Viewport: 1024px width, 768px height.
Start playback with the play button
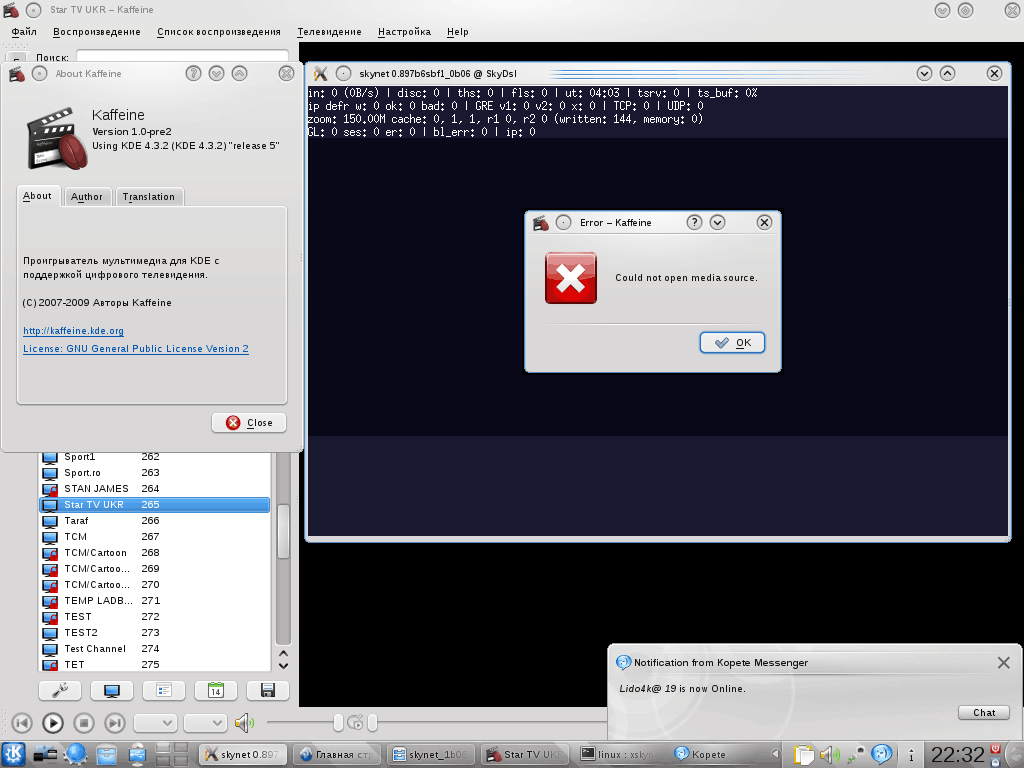tap(53, 723)
